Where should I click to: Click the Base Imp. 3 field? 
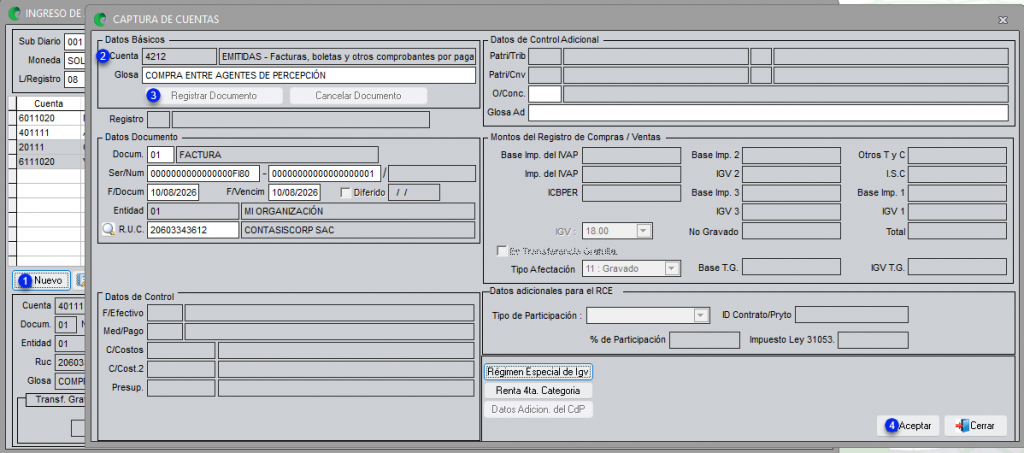[x=791, y=193]
